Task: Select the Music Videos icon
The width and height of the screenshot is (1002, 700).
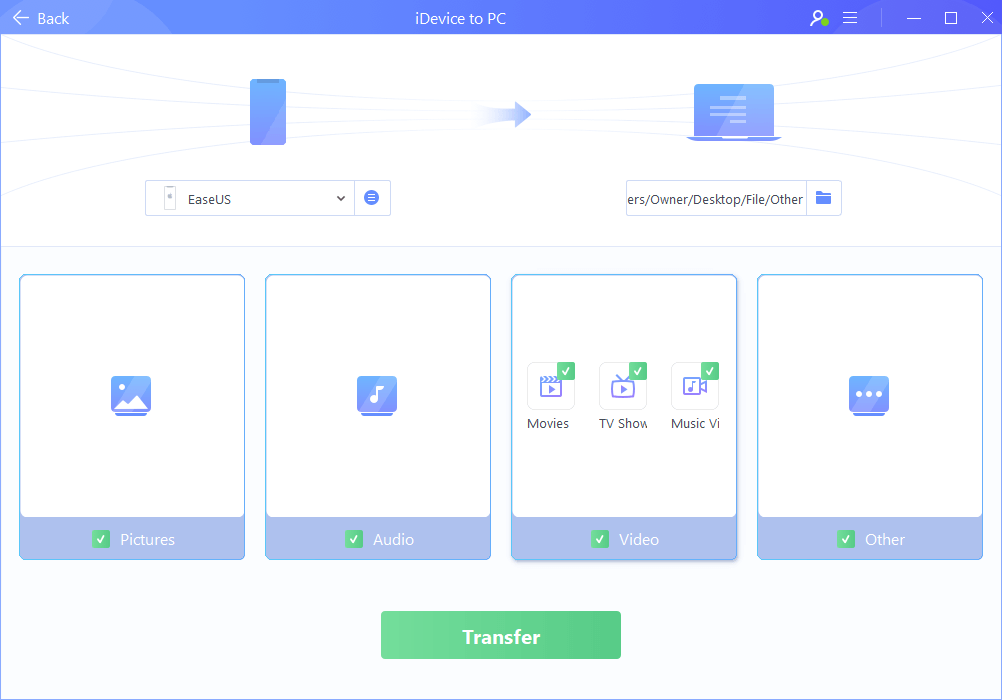Action: (695, 386)
